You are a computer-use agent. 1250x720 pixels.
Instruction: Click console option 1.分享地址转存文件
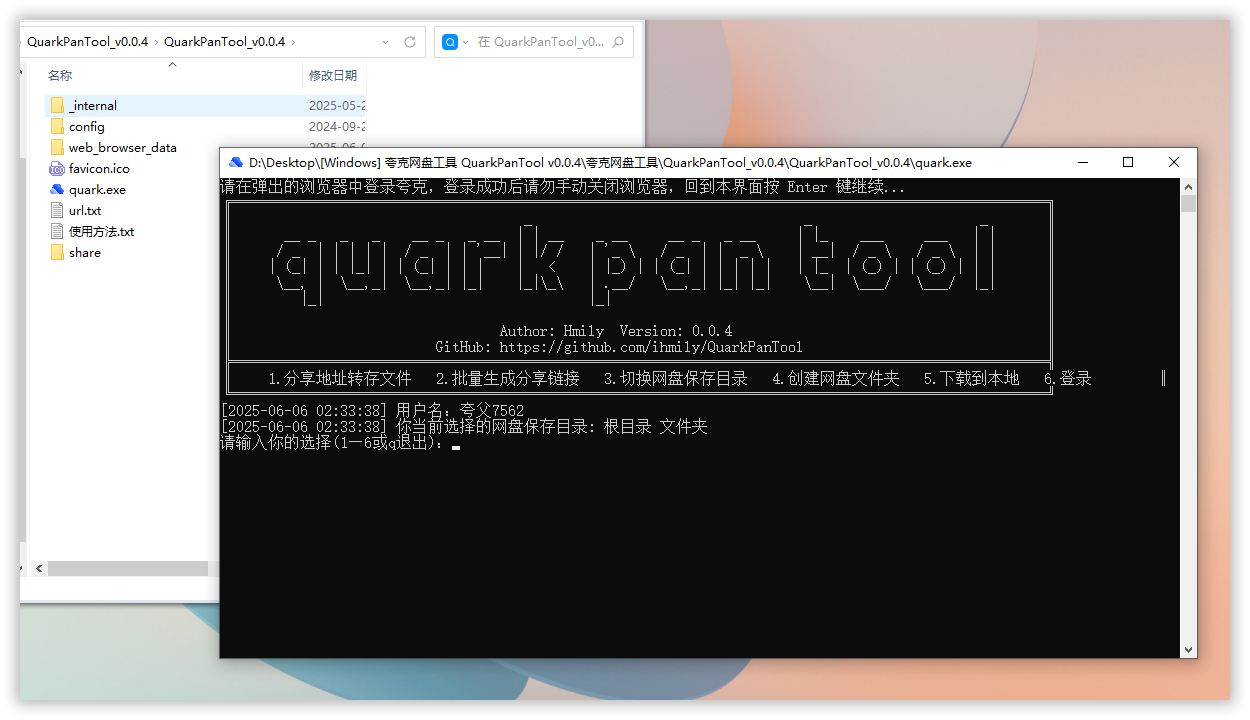click(340, 378)
